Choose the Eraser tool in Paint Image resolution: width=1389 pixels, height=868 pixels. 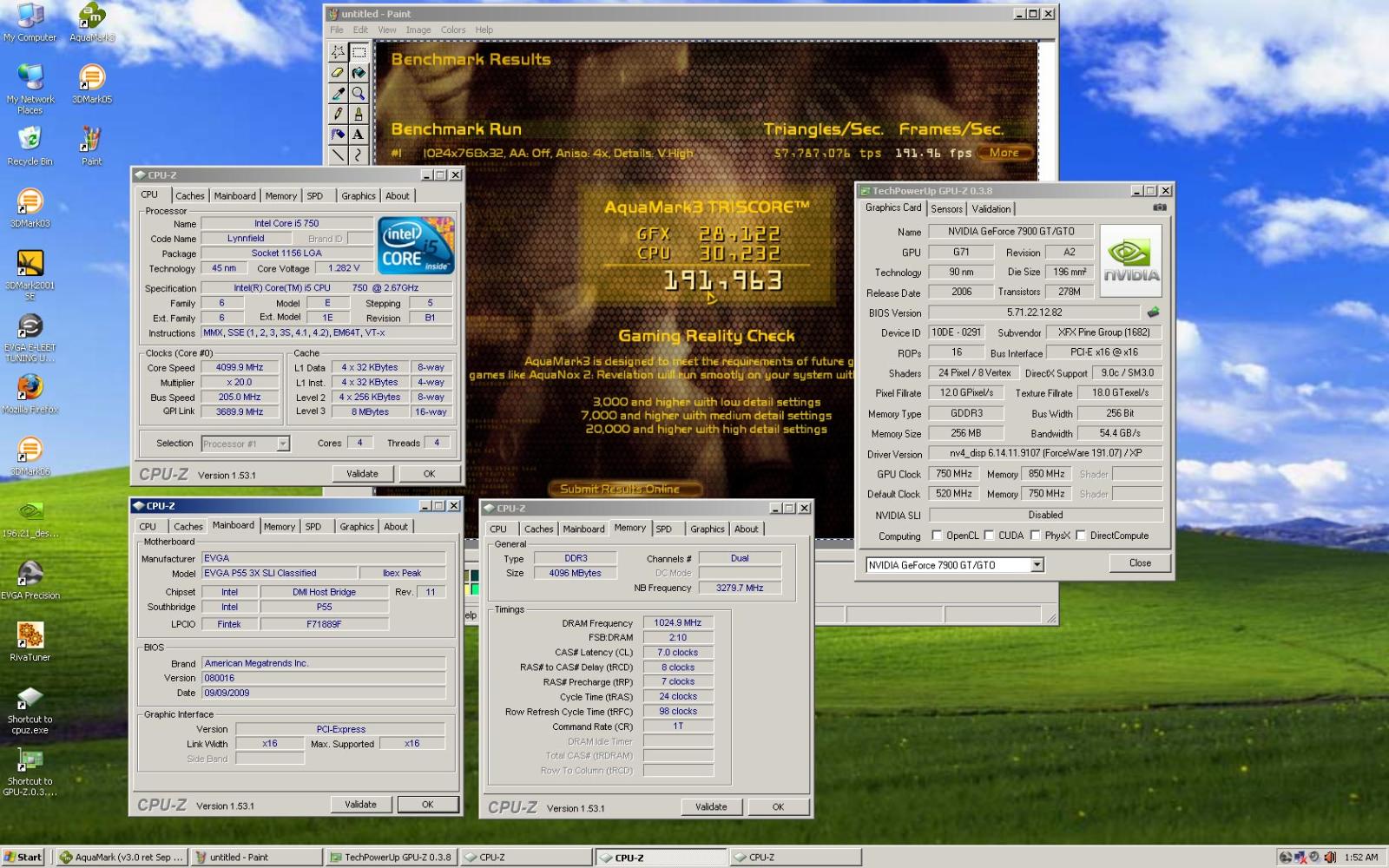click(338, 73)
